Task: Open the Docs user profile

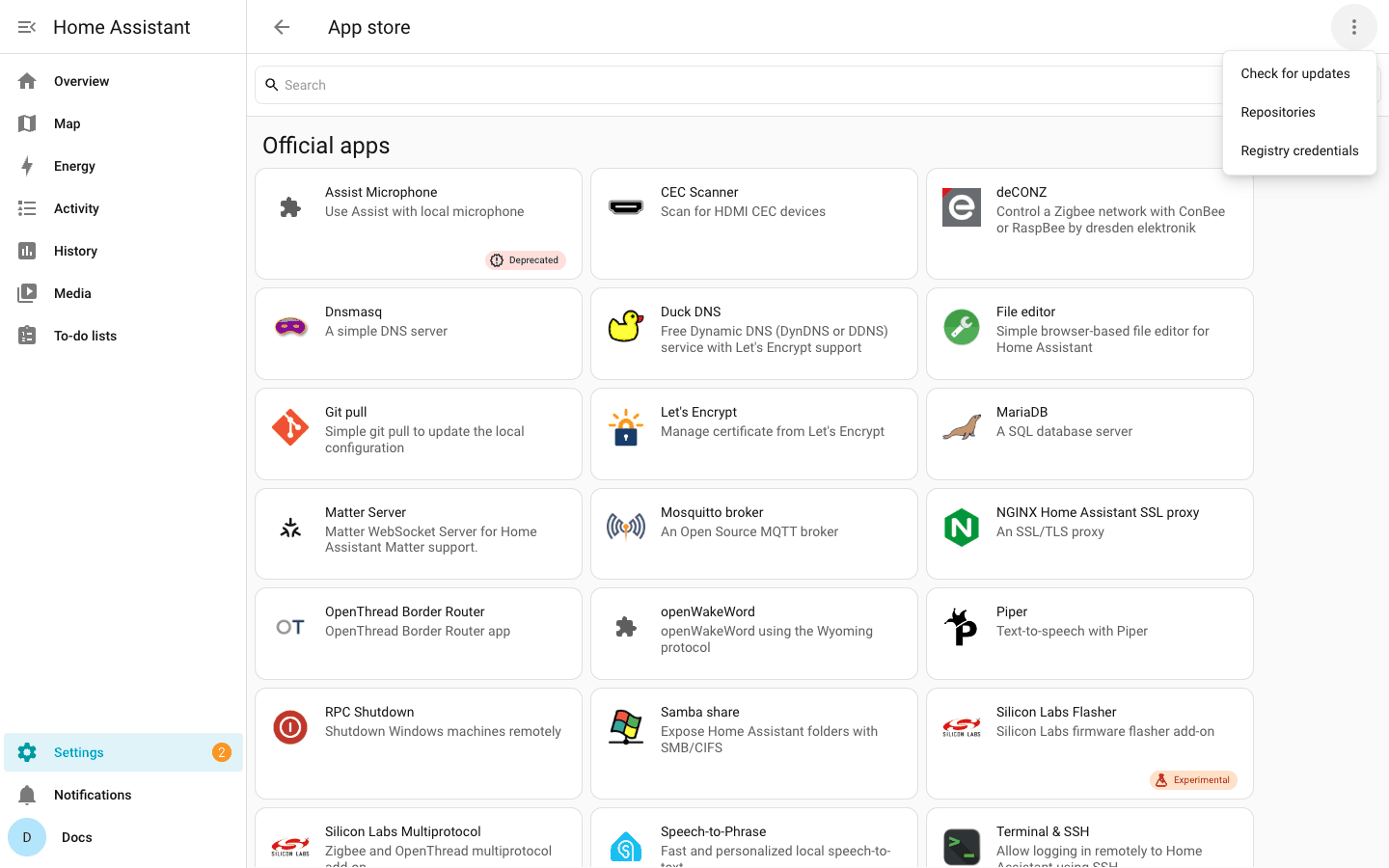Action: [x=123, y=837]
